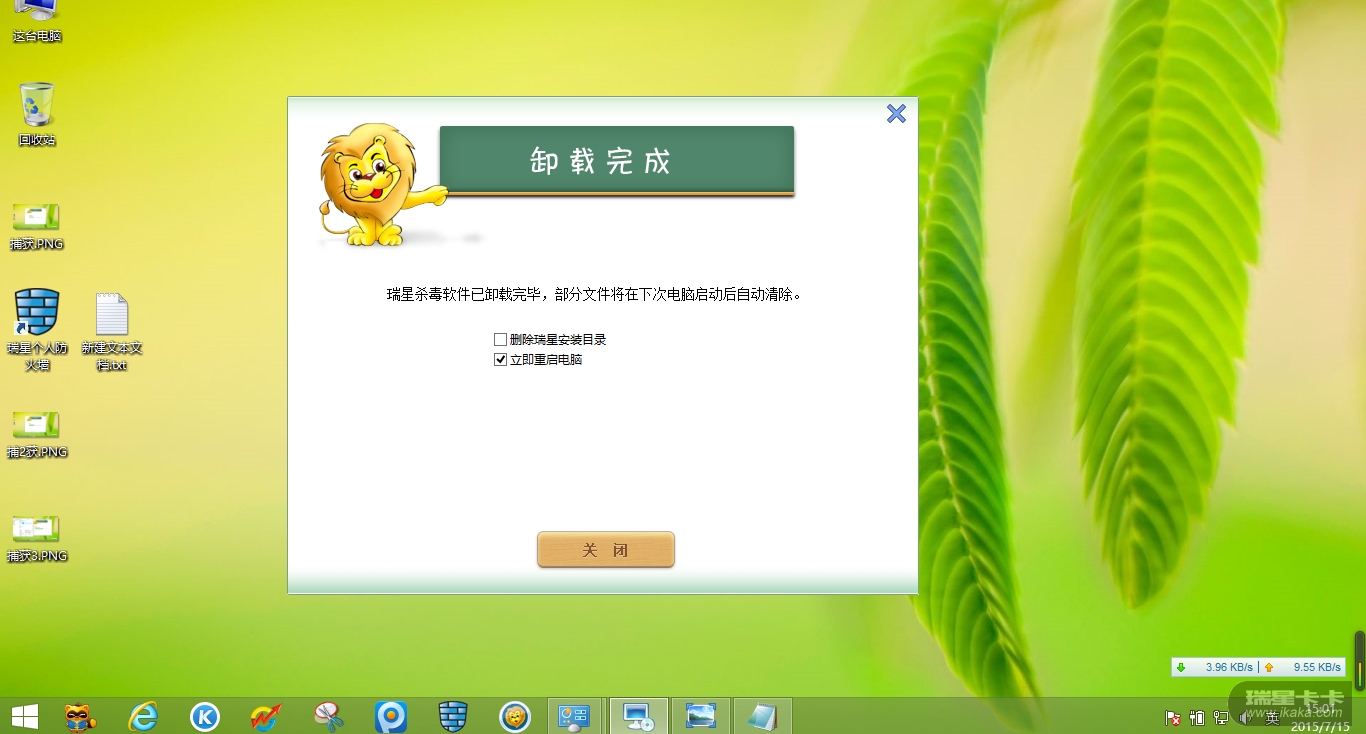Open the Rising firewall shield taskbar icon
The height and width of the screenshot is (734, 1366).
coord(452,716)
